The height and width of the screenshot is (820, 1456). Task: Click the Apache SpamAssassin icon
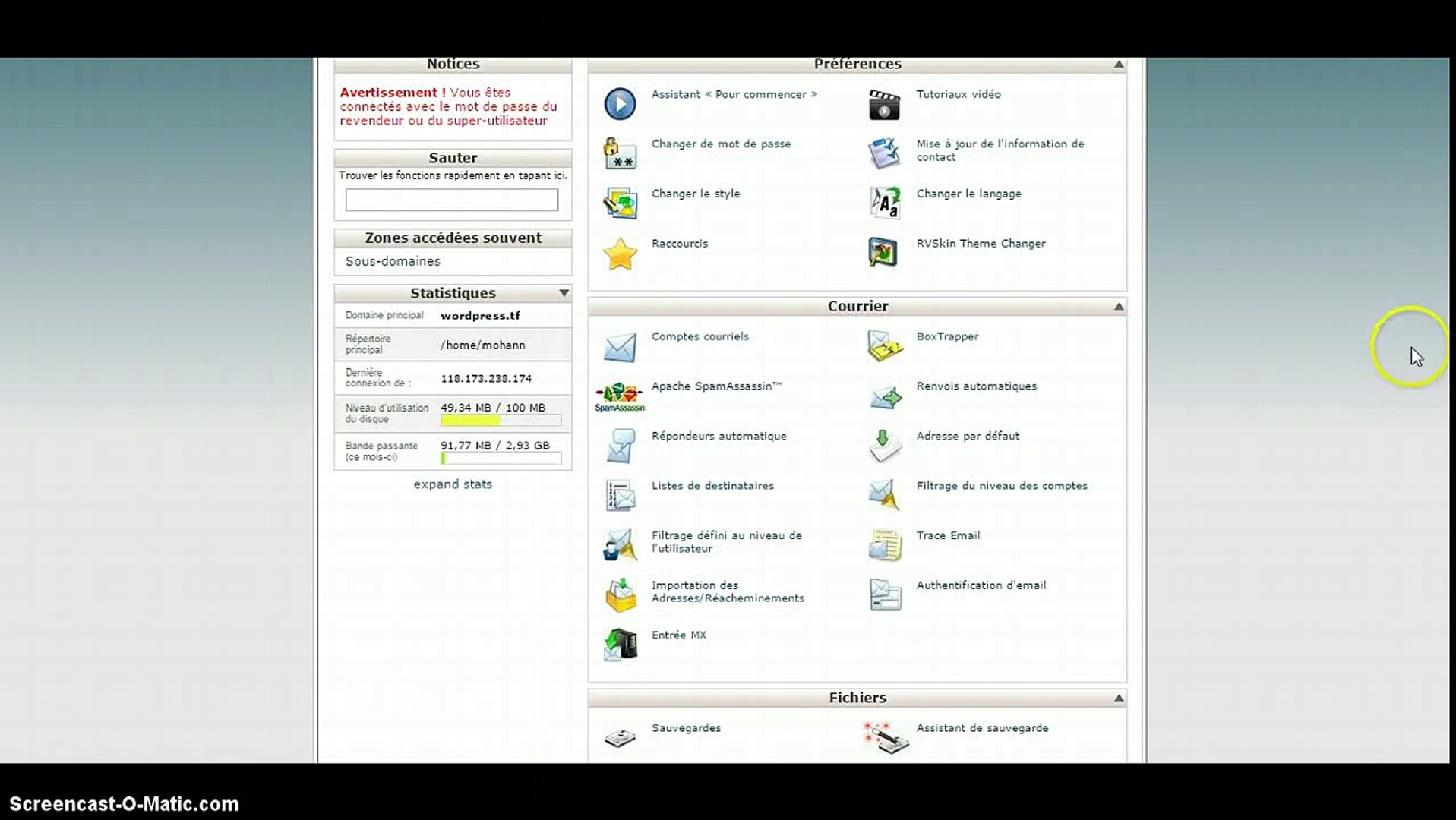click(x=620, y=396)
